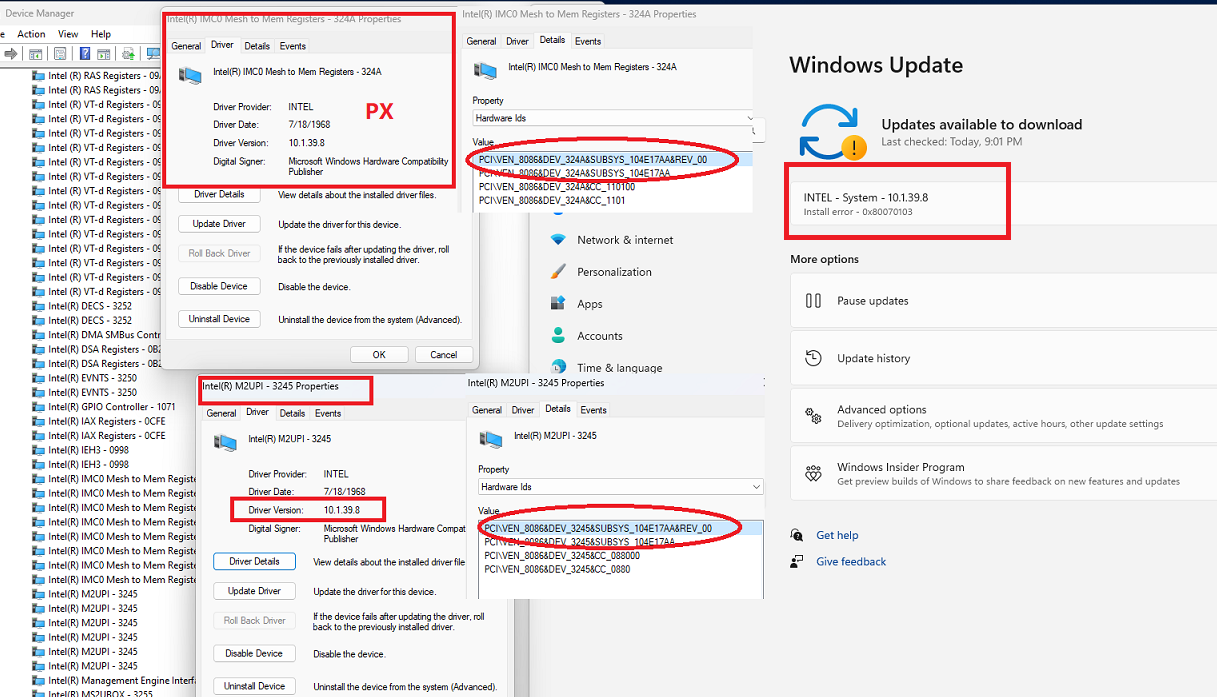Select Intel(R) DMA SMBus Controller device
This screenshot has width=1217, height=697.
[x=104, y=335]
